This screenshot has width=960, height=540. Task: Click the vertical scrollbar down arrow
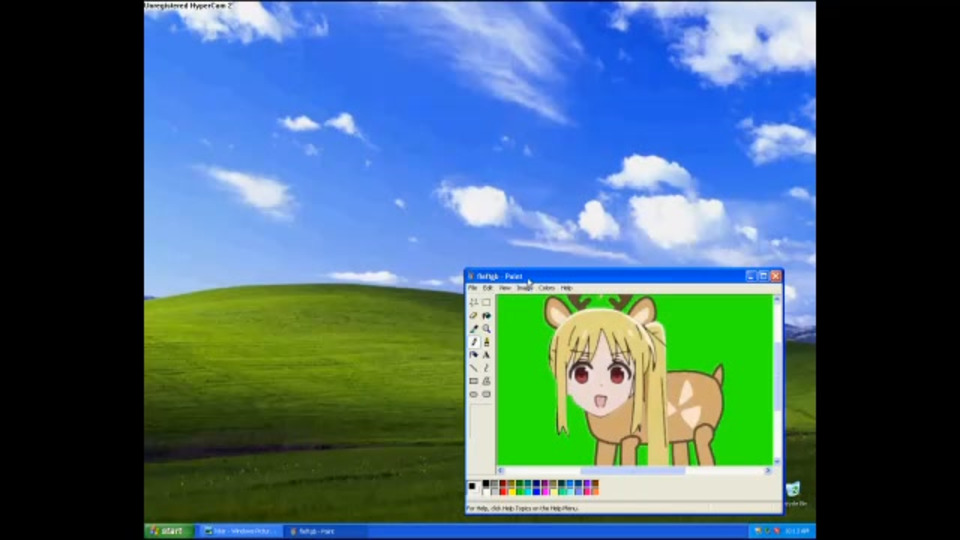click(777, 462)
